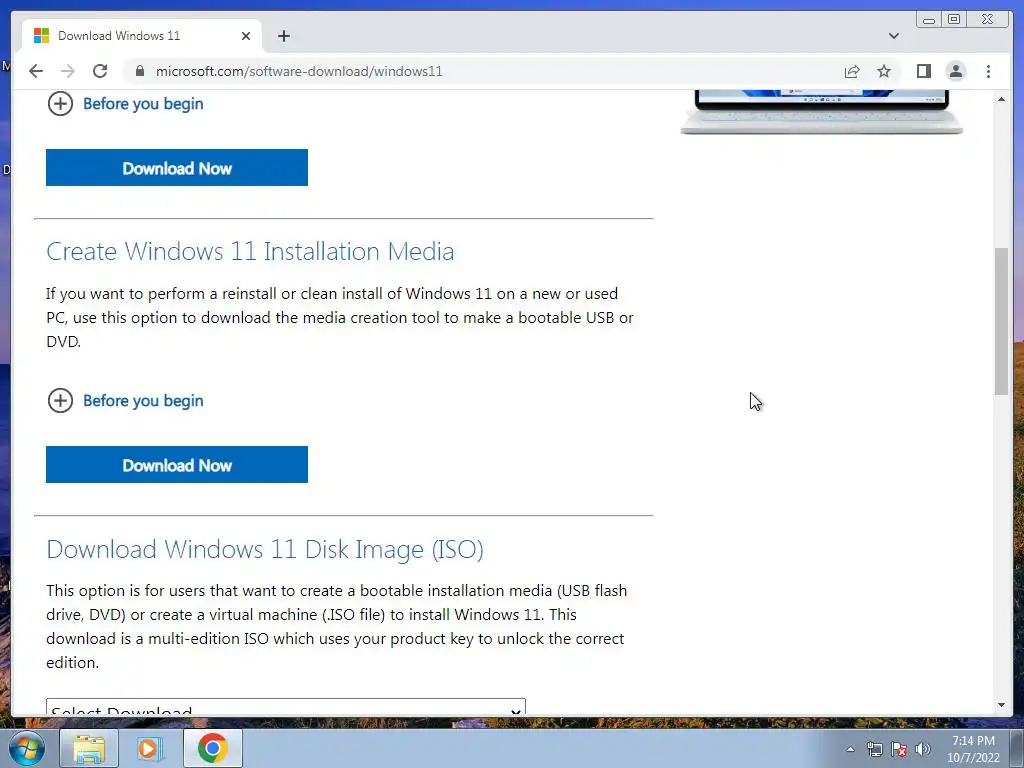Minimize the Chrome window
This screenshot has height=768, width=1024.
(928, 20)
